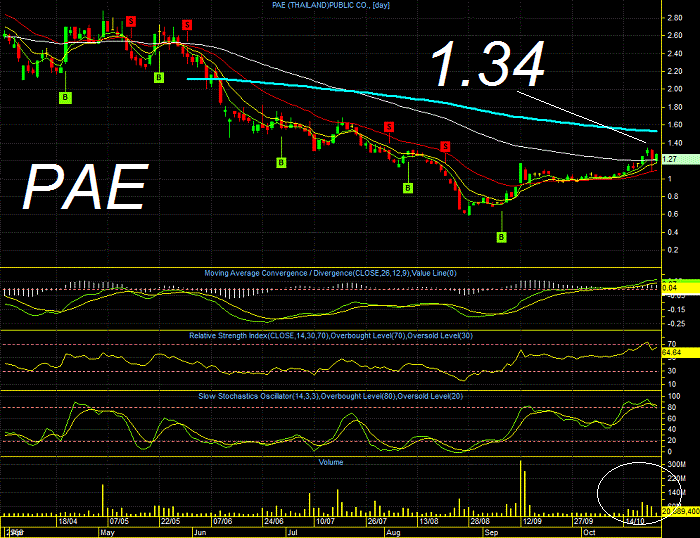Click the 26/07 date label
The height and width of the screenshot is (538, 700).
[x=377, y=521]
